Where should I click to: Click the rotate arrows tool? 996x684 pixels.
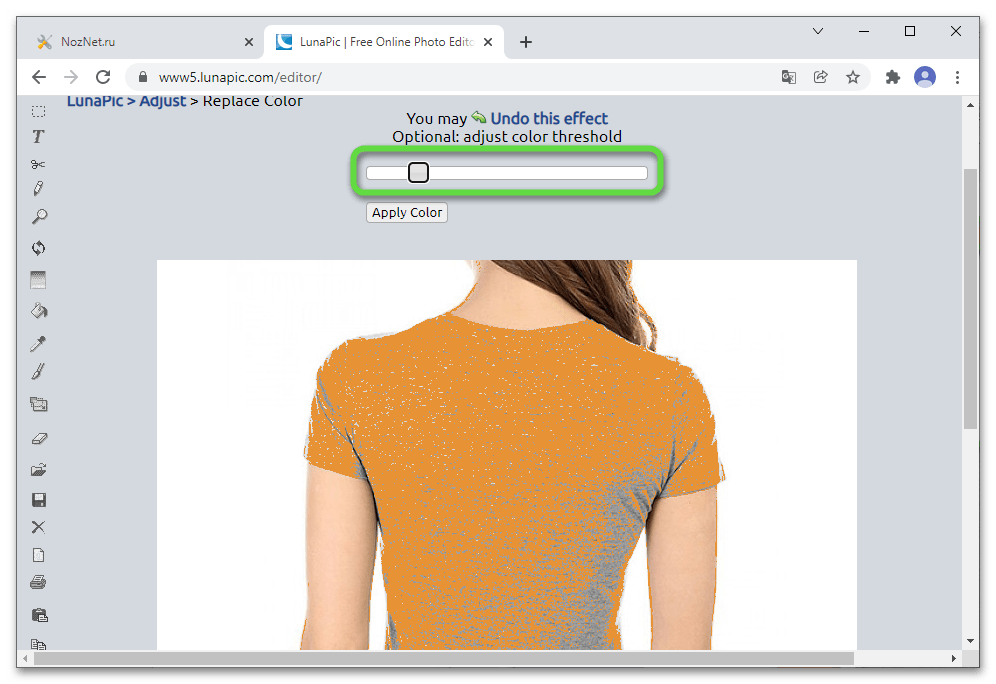(x=38, y=248)
